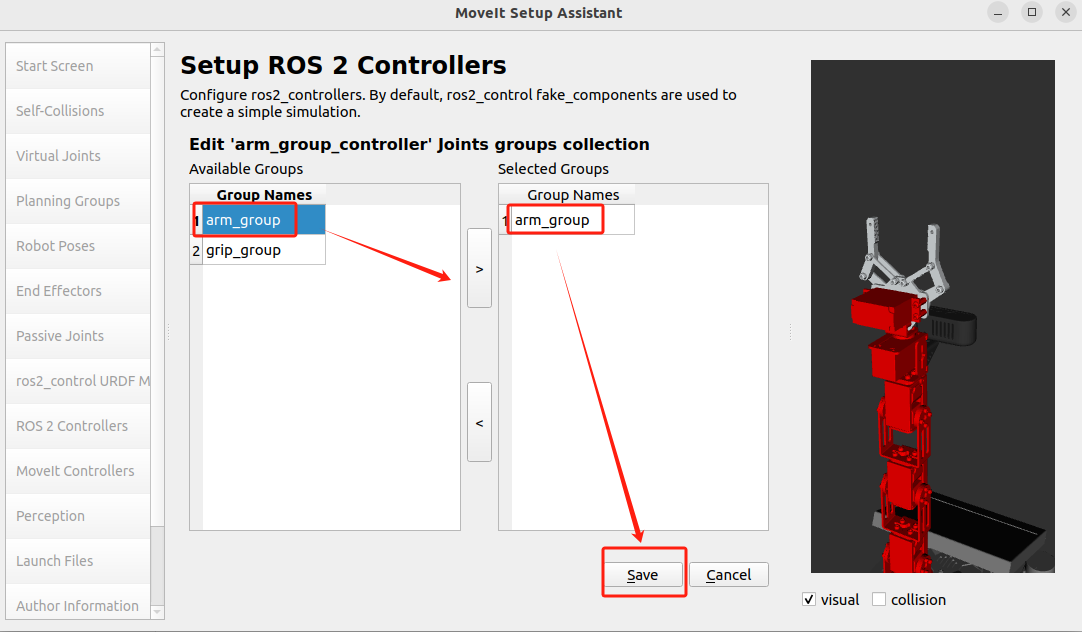The height and width of the screenshot is (632, 1082).
Task: Select Planning Groups in sidebar
Action: pos(78,201)
